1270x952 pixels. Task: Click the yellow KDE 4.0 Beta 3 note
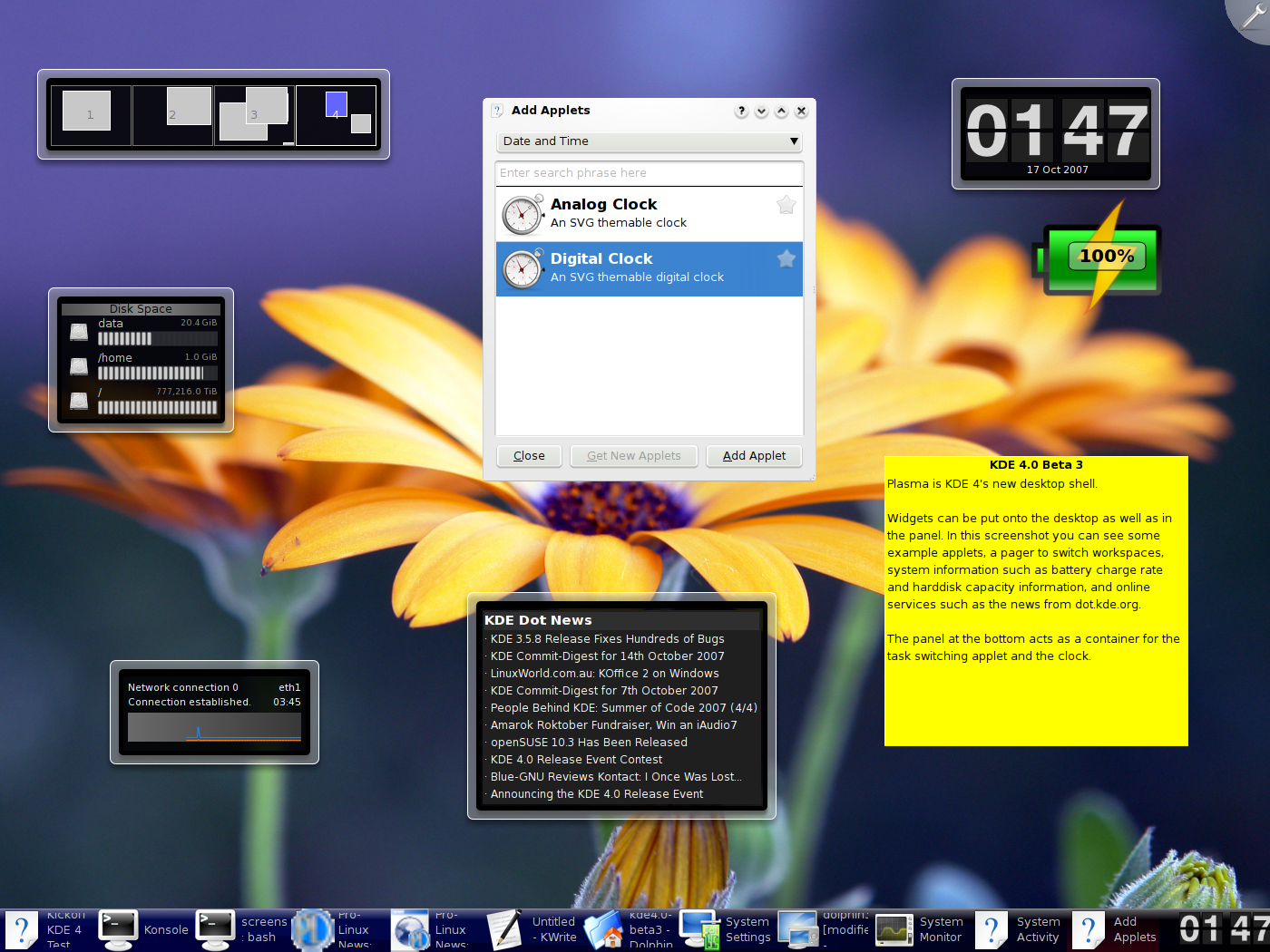[1036, 601]
